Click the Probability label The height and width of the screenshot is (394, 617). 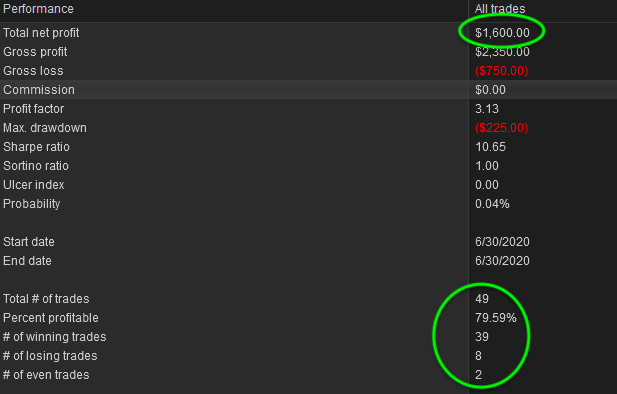31,204
